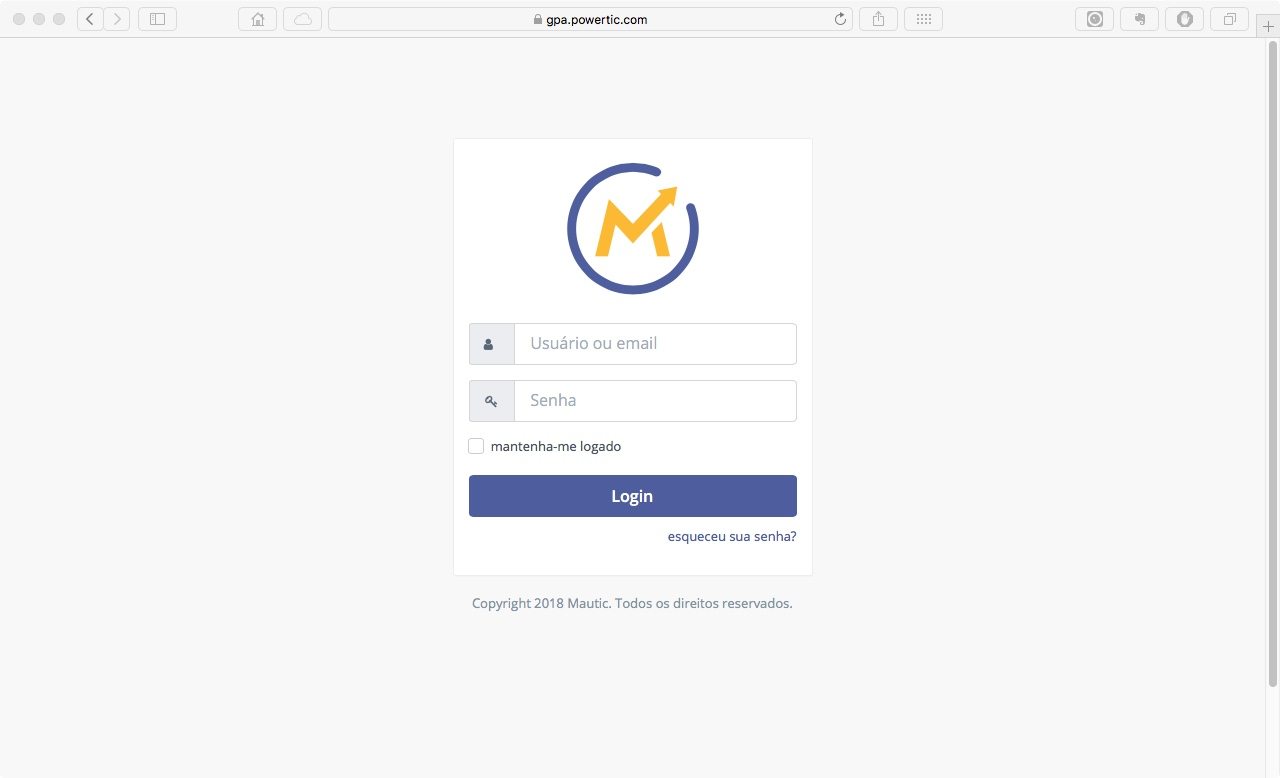
Task: Open the esqueceu sua senha link
Action: [x=732, y=537]
